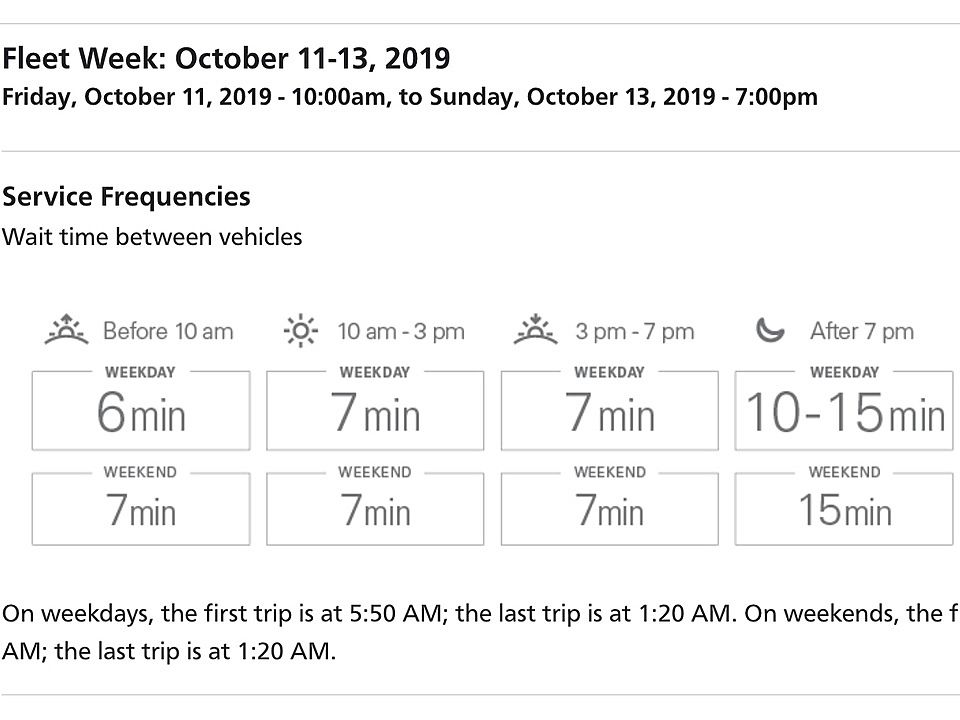
Task: Click the sunset icon beside 3 pm - 7 pm
Action: (x=536, y=330)
